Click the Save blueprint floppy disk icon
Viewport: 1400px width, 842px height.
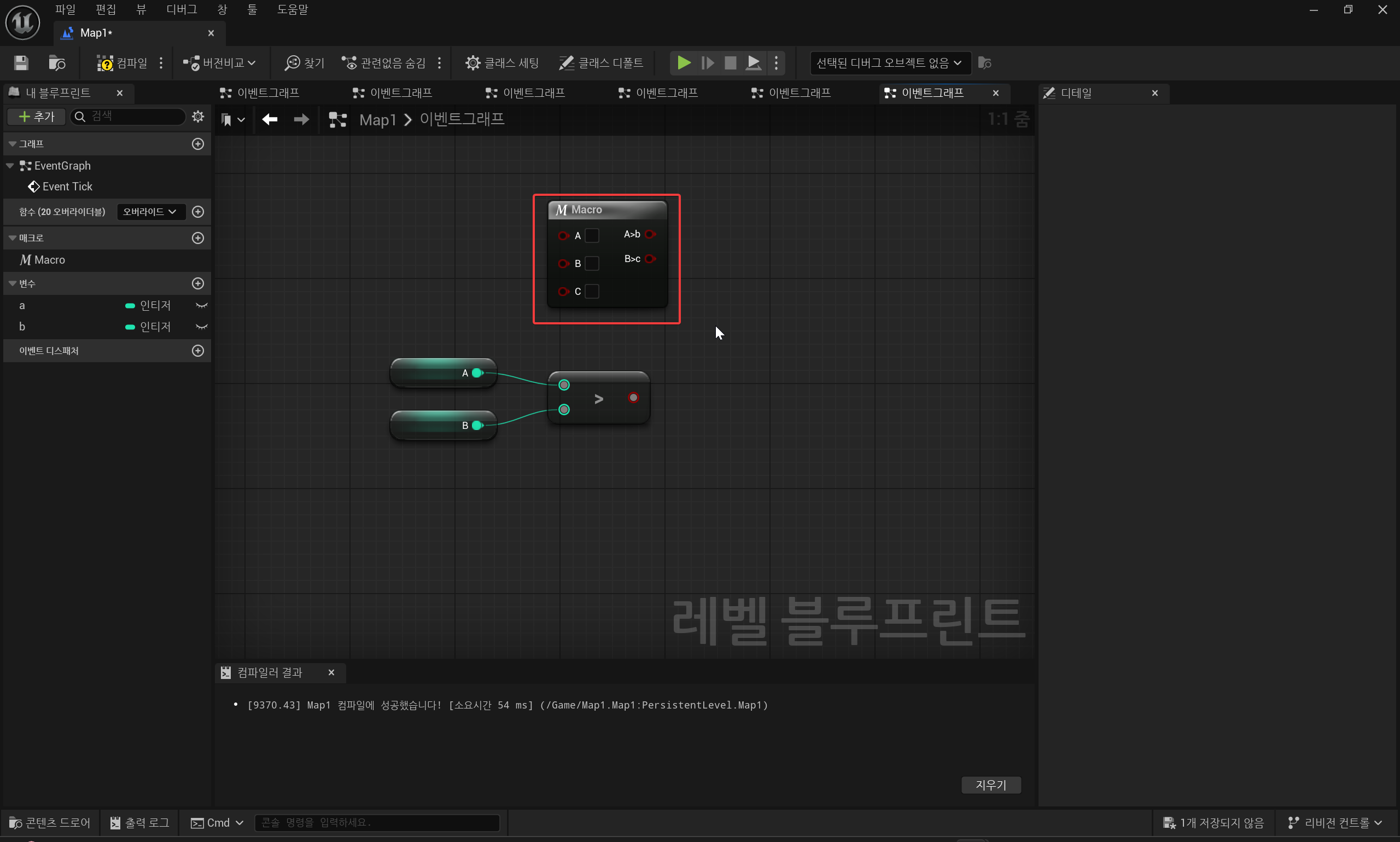(x=21, y=62)
